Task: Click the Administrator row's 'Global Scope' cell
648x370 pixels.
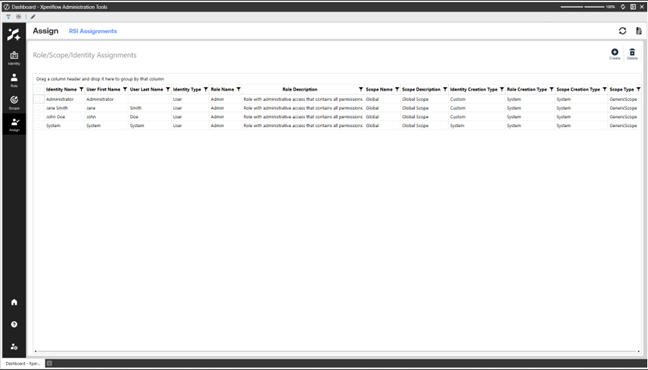Action: pos(415,99)
